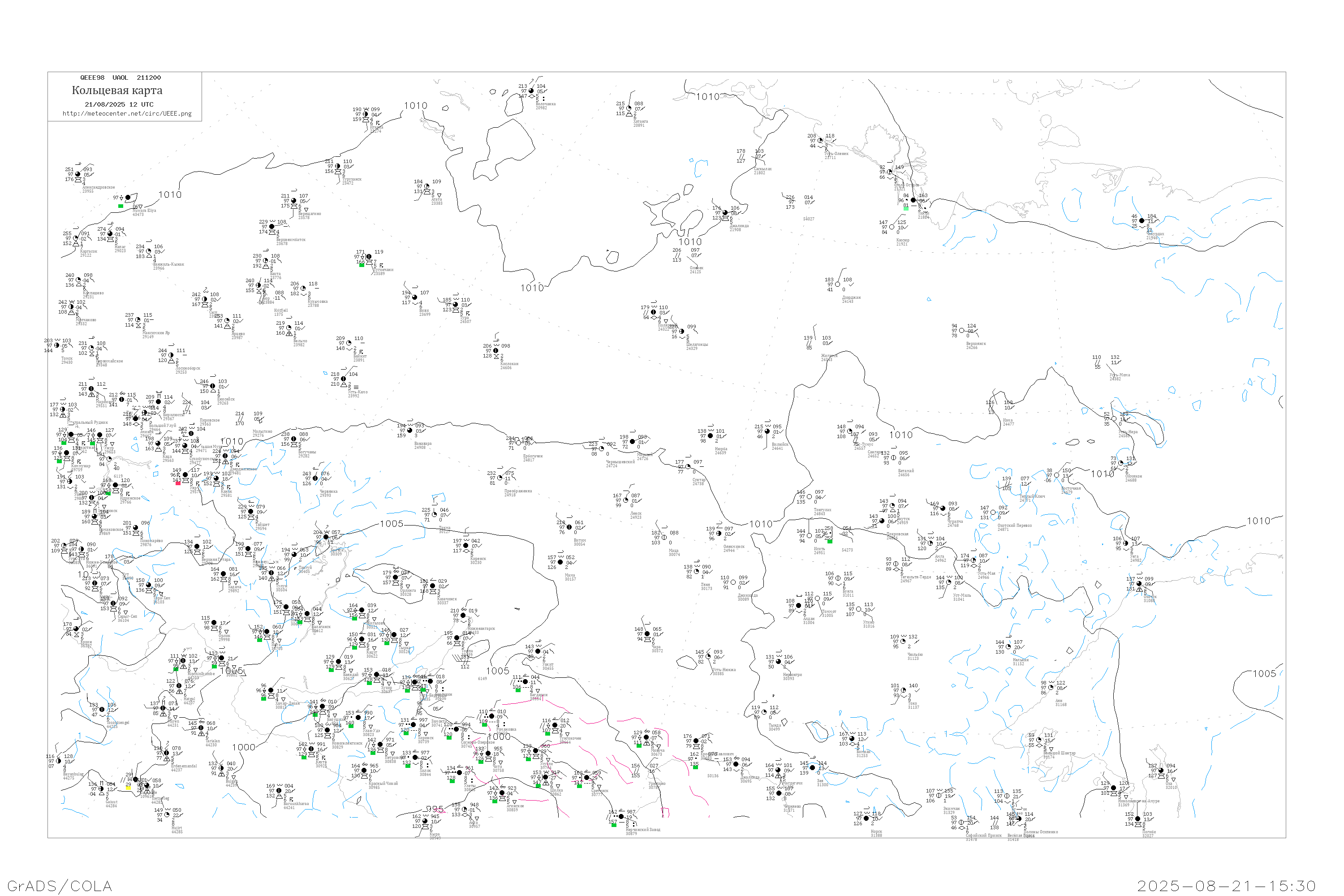Click the Аян station cloud-cover circle
1344x896 pixels.
coord(1051,687)
